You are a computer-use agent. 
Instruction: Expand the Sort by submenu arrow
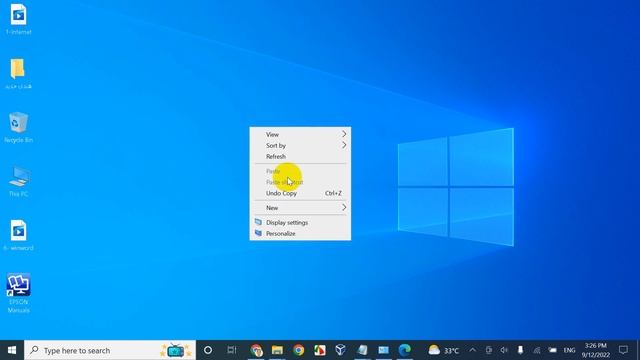click(344, 145)
